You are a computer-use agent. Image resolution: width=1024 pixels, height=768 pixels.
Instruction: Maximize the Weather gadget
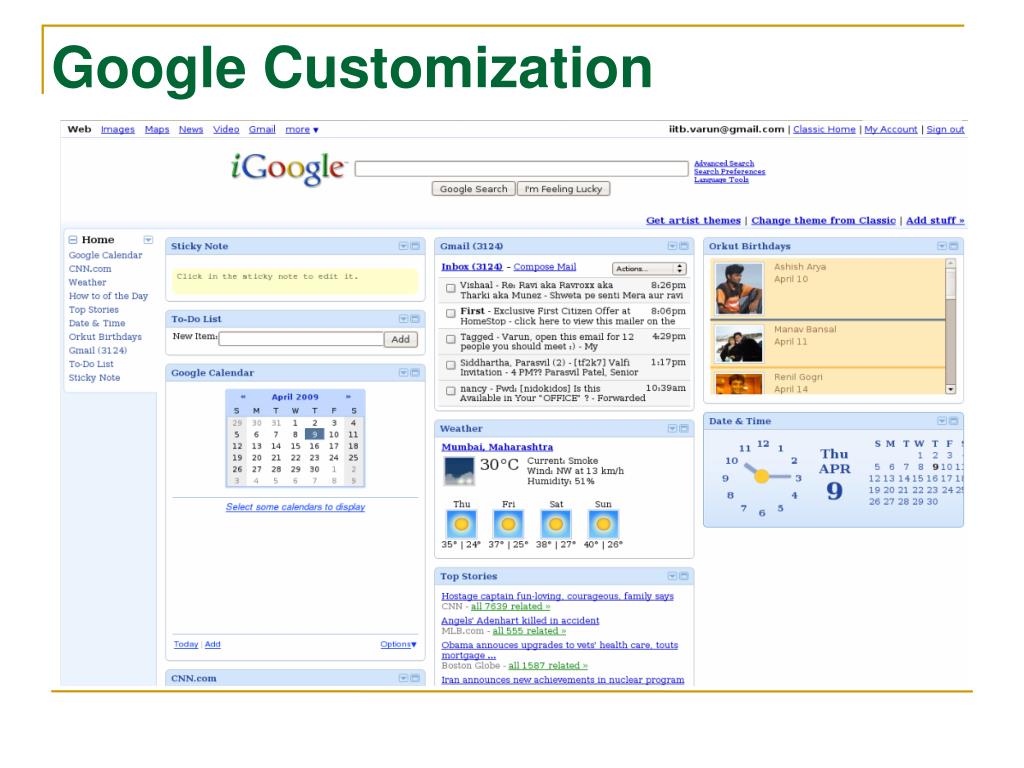coord(684,428)
